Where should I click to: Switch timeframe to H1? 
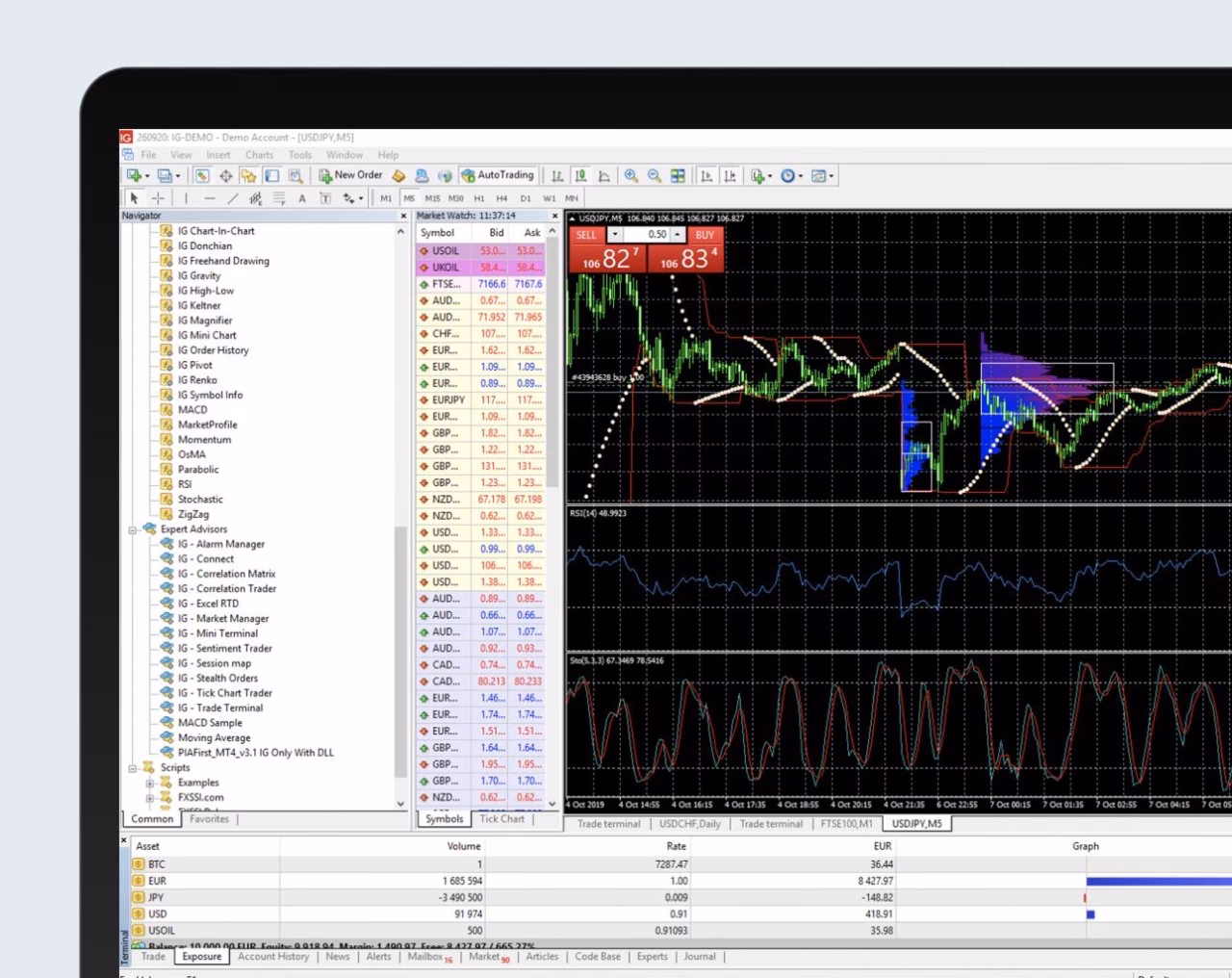click(x=479, y=198)
